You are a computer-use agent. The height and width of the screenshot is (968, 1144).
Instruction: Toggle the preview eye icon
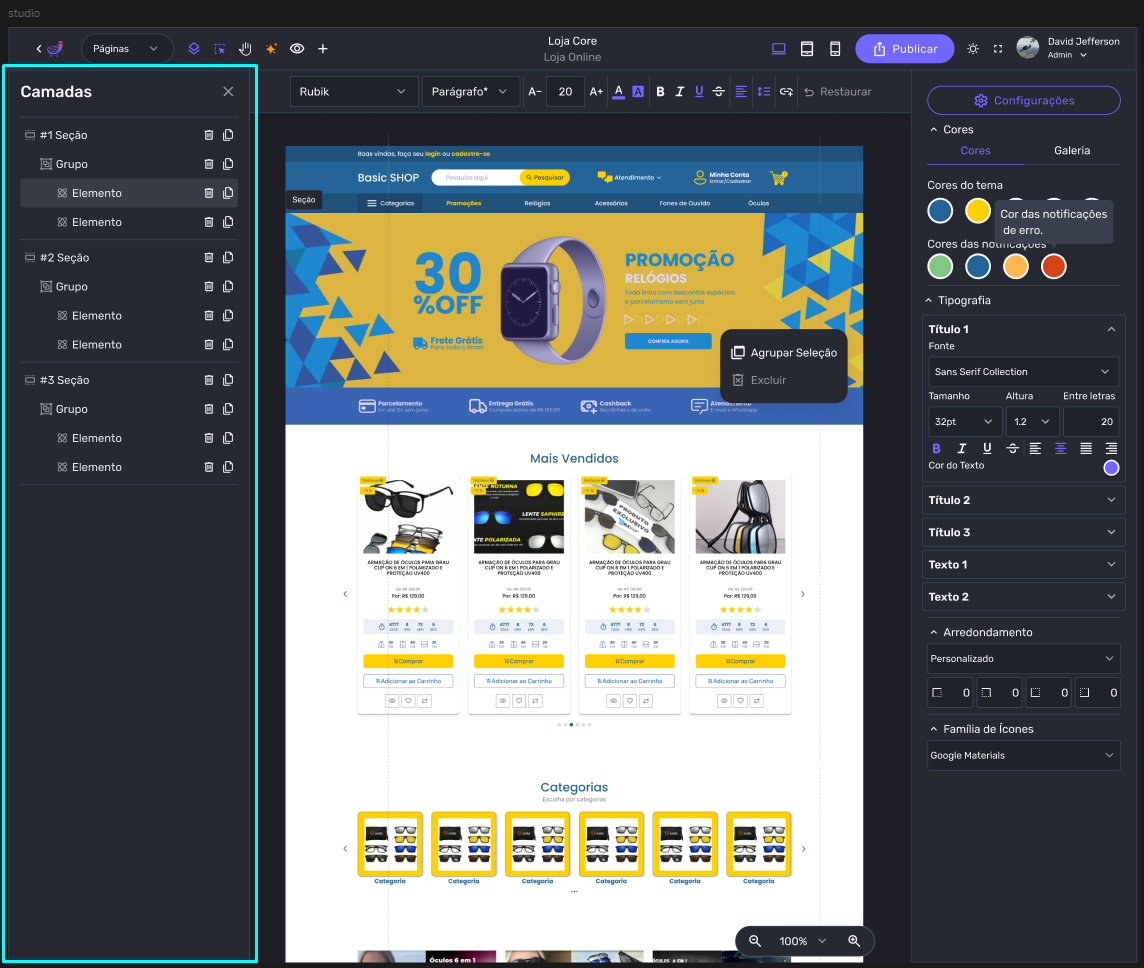tap(297, 48)
